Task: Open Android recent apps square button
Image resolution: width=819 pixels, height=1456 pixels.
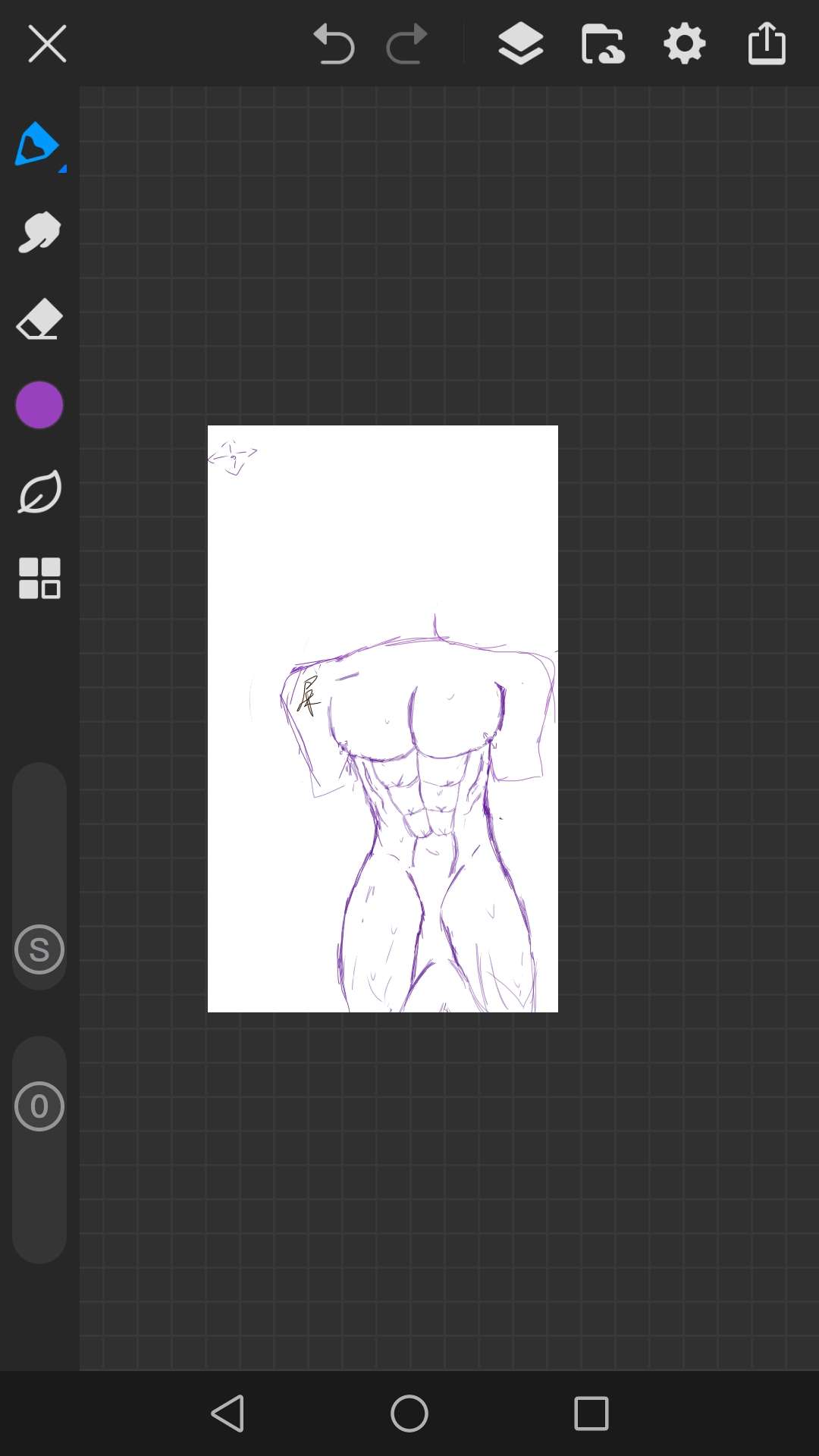Action: click(591, 1414)
